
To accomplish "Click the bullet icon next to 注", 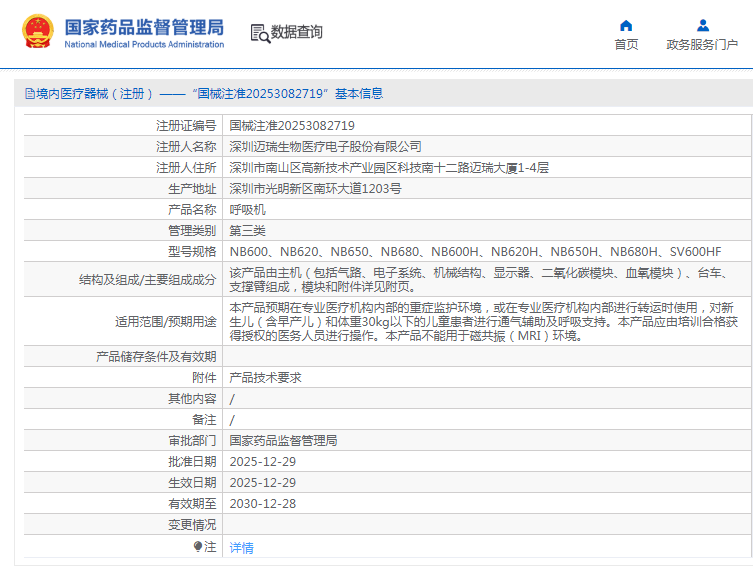I will click(198, 546).
